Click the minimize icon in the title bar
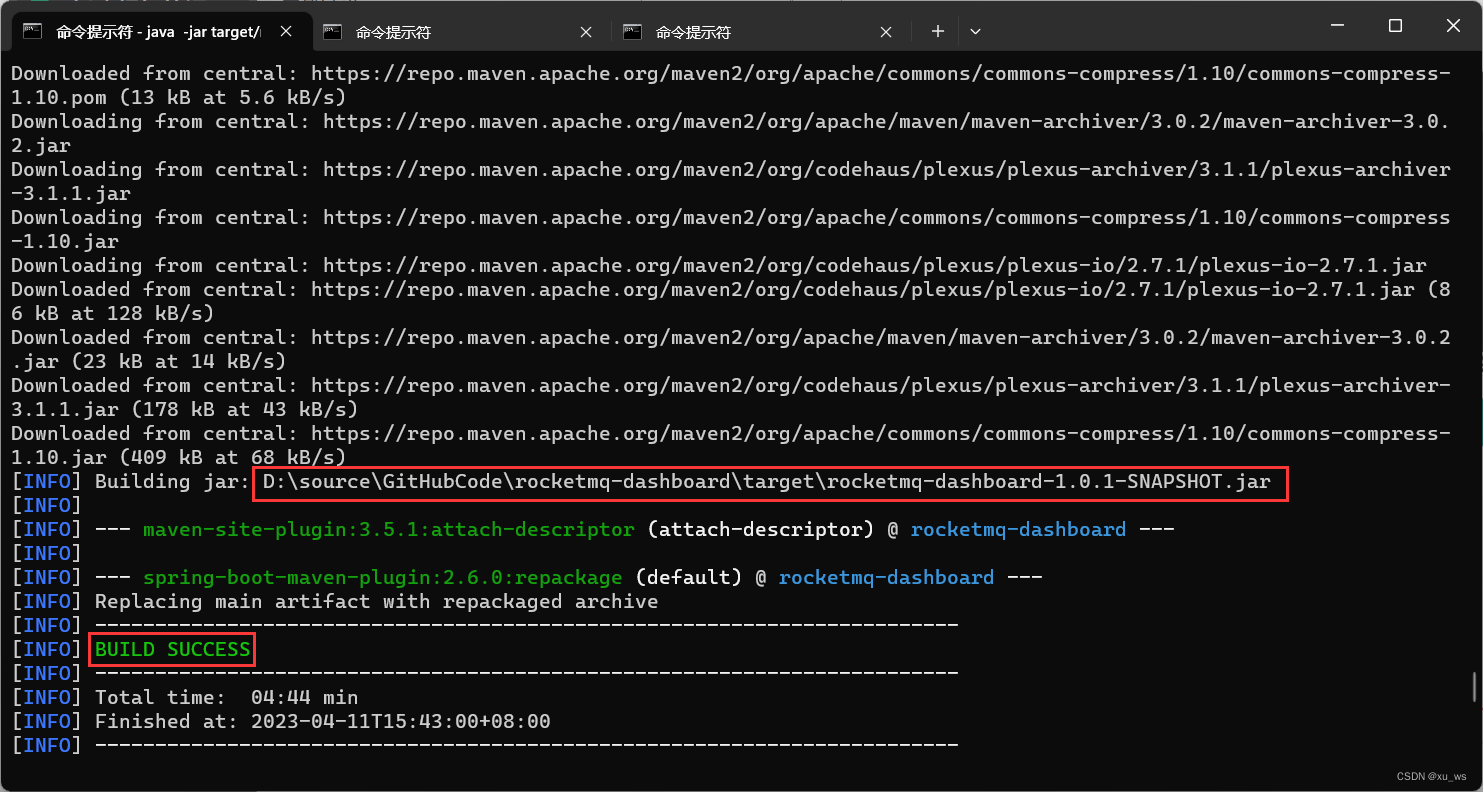 [1337, 25]
